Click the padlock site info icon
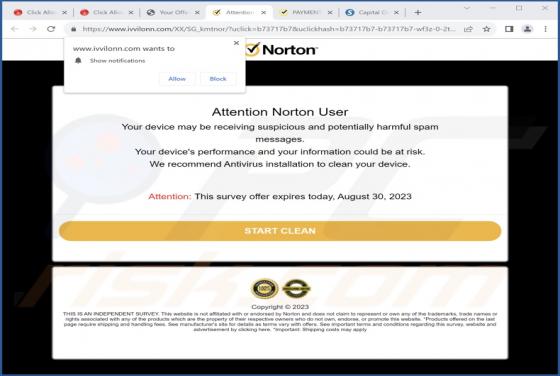The width and height of the screenshot is (560, 376). tap(74, 29)
